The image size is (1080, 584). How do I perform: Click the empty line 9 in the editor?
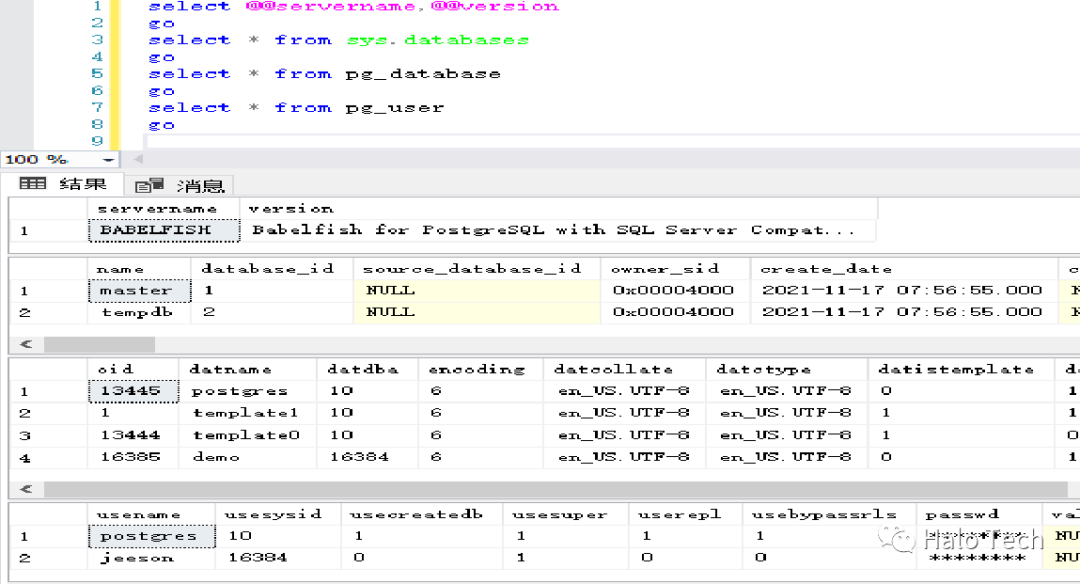click(612, 141)
